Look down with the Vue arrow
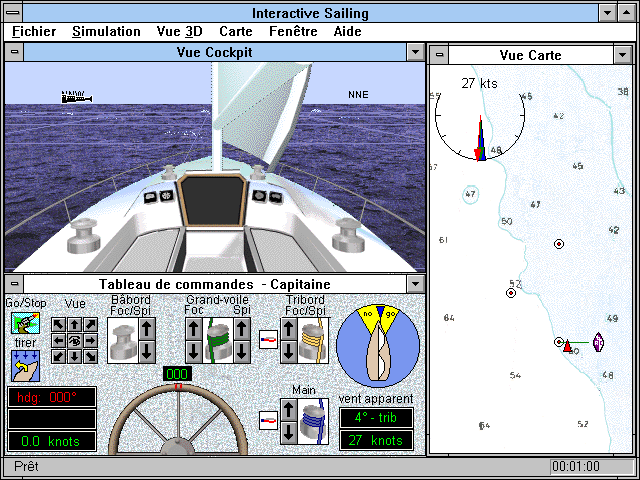 [74, 356]
